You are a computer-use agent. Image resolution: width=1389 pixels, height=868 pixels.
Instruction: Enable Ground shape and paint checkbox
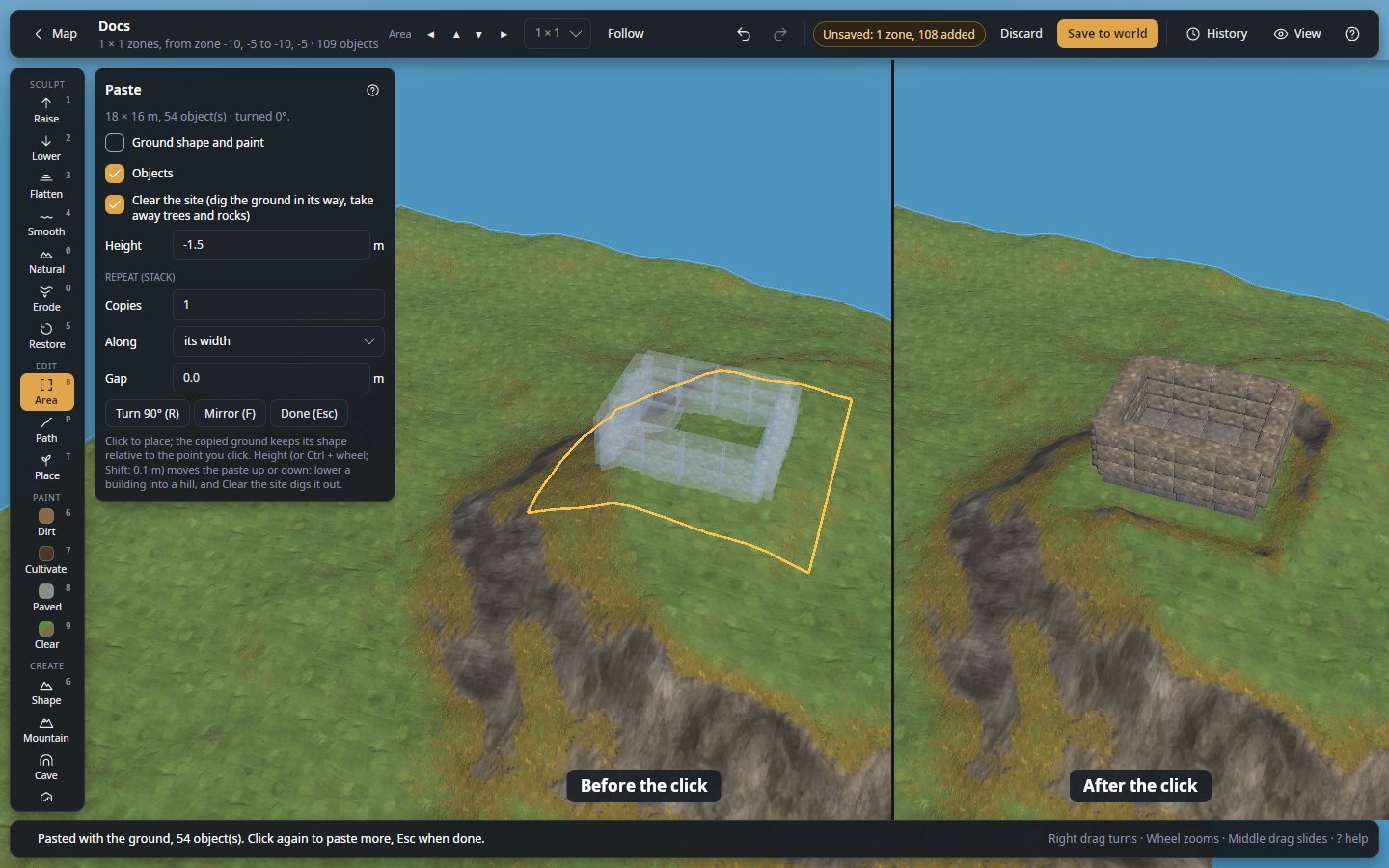115,143
